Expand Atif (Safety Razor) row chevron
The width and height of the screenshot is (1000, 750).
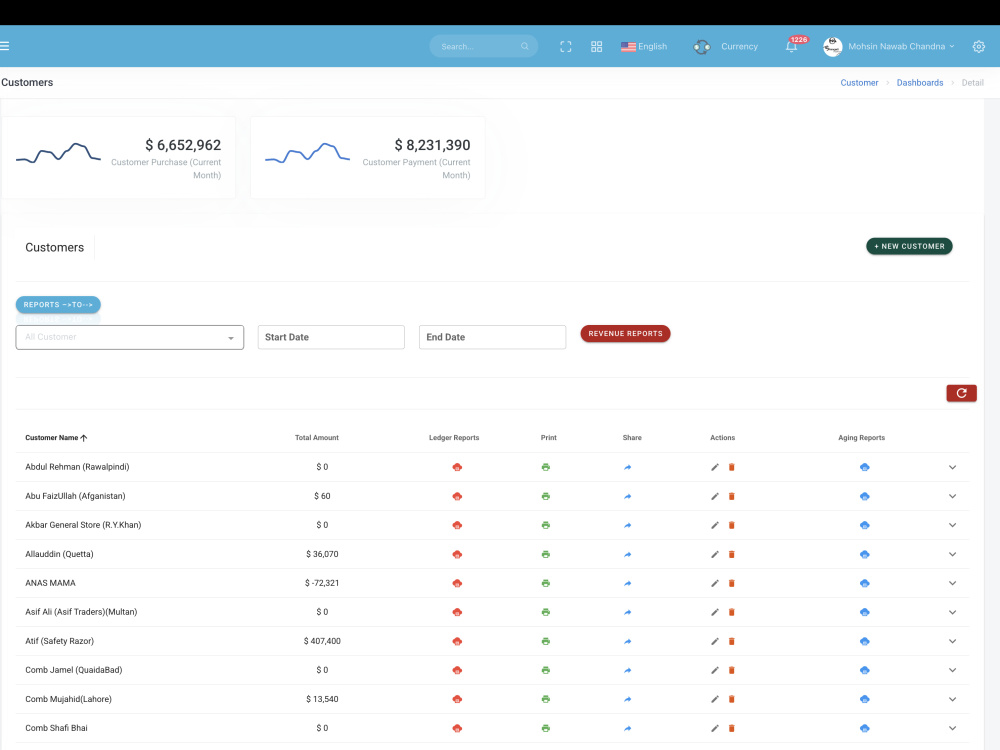tap(952, 642)
